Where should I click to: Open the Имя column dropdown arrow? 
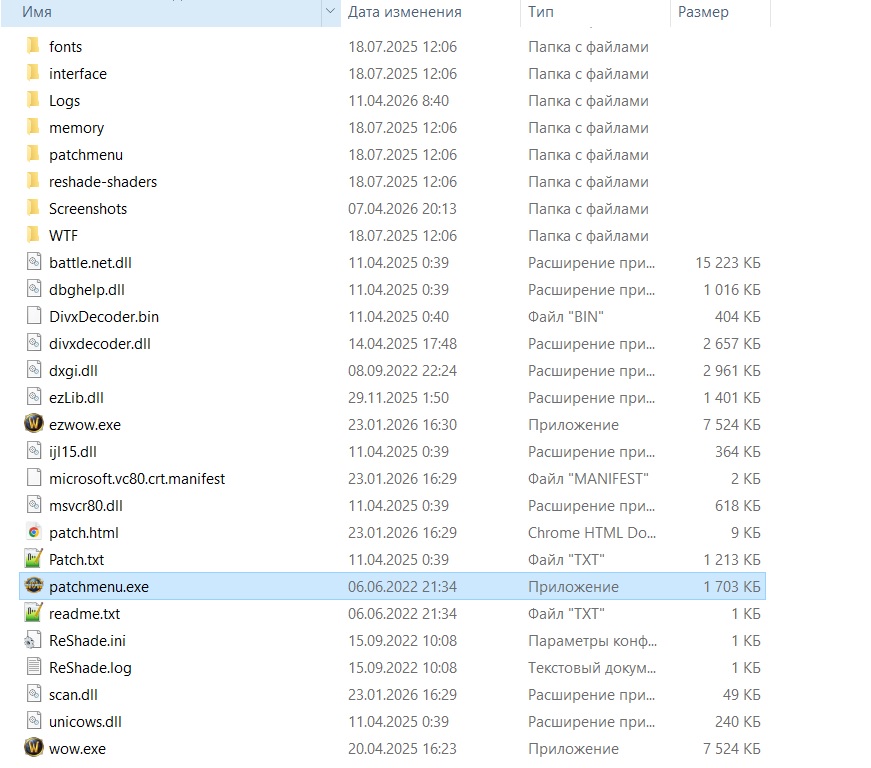[x=330, y=12]
